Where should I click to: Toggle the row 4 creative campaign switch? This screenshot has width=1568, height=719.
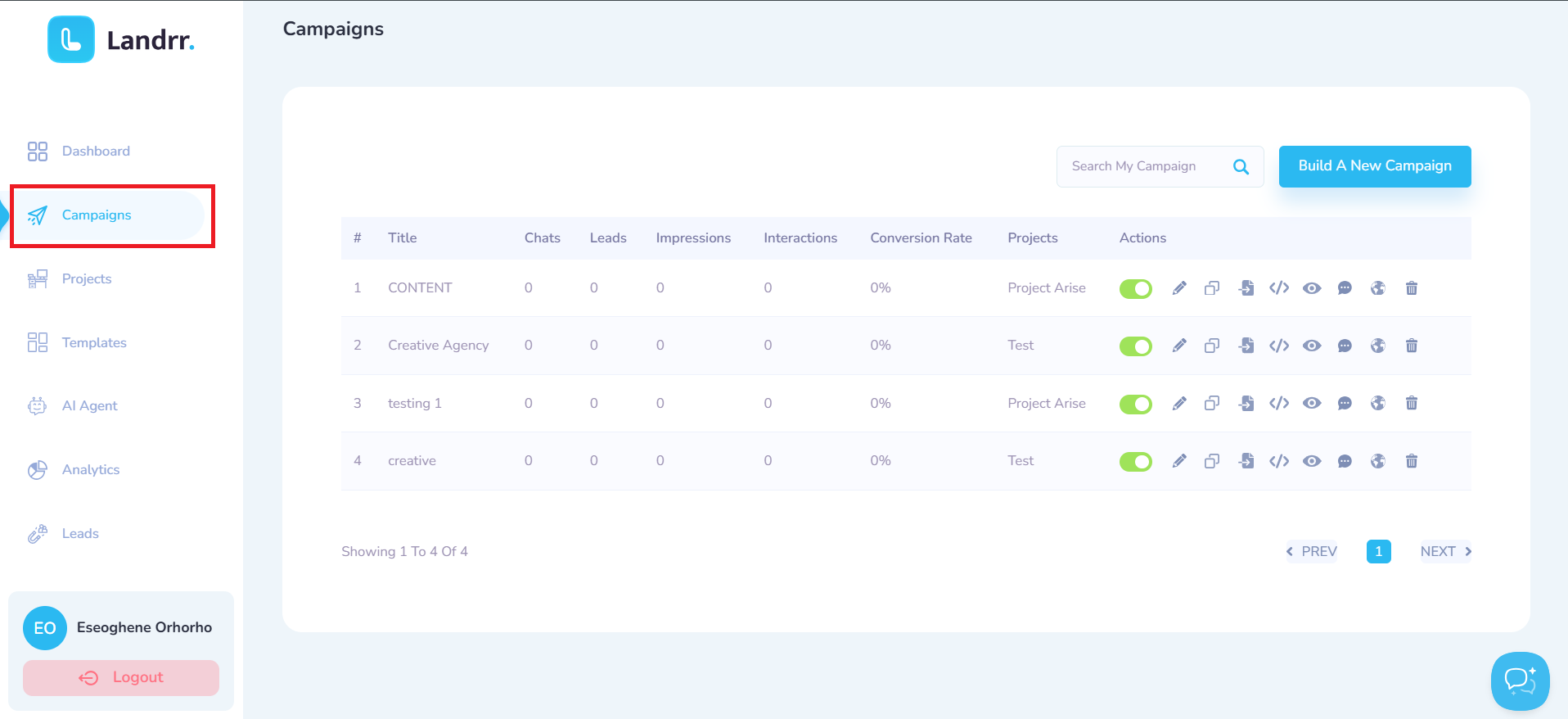pos(1136,462)
